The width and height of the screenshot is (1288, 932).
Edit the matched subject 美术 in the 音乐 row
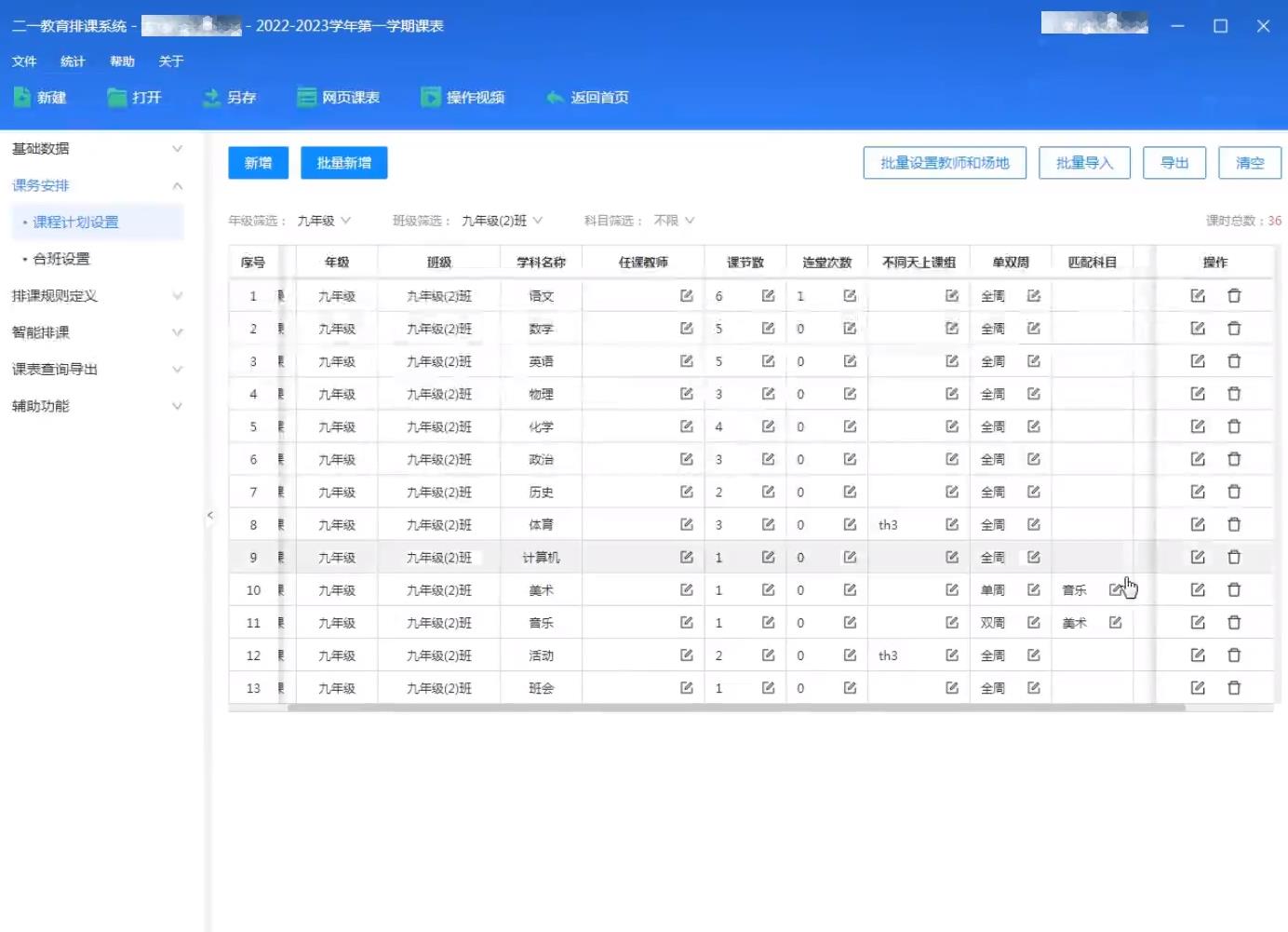(x=1116, y=623)
